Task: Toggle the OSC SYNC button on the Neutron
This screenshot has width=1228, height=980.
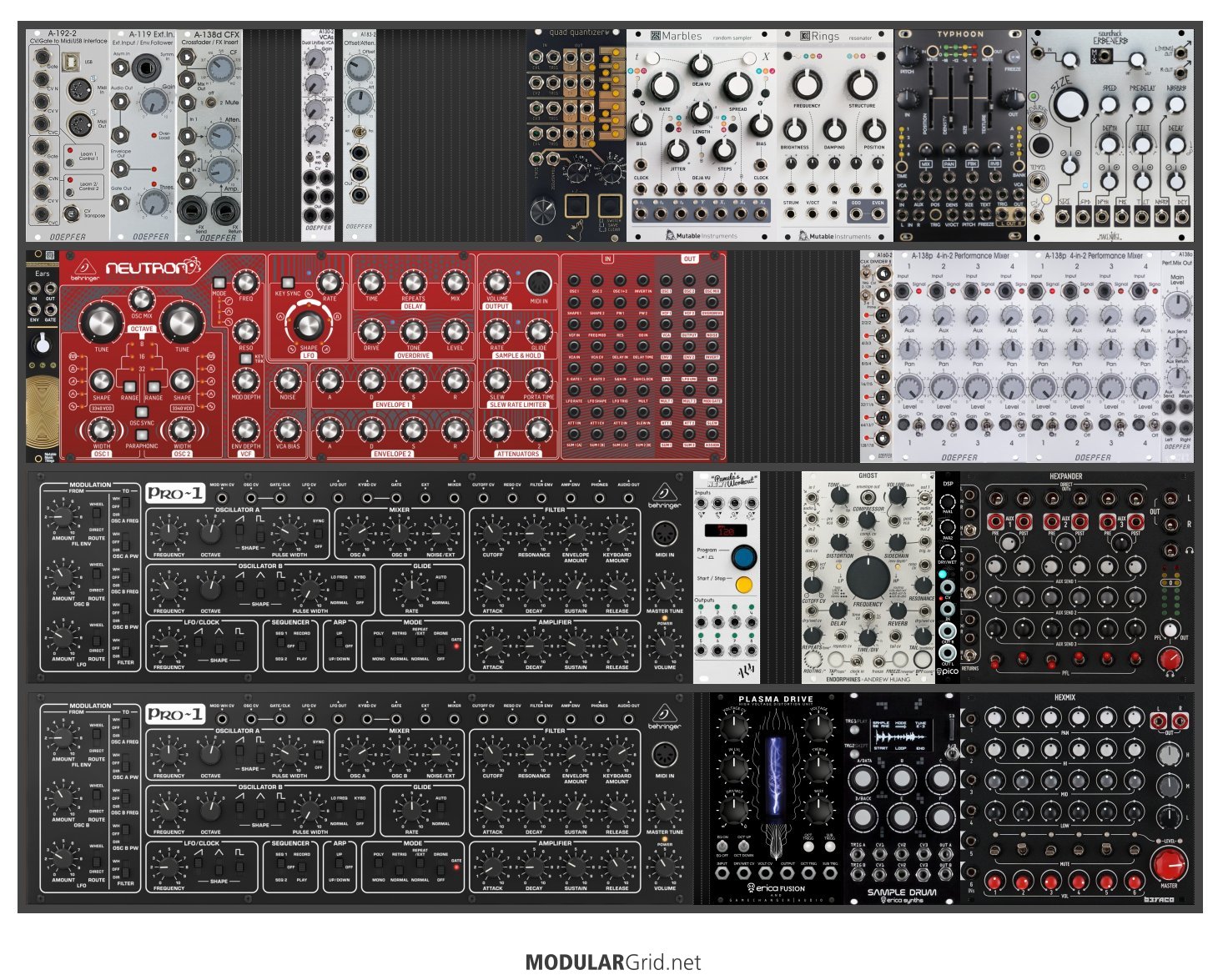Action: [142, 414]
